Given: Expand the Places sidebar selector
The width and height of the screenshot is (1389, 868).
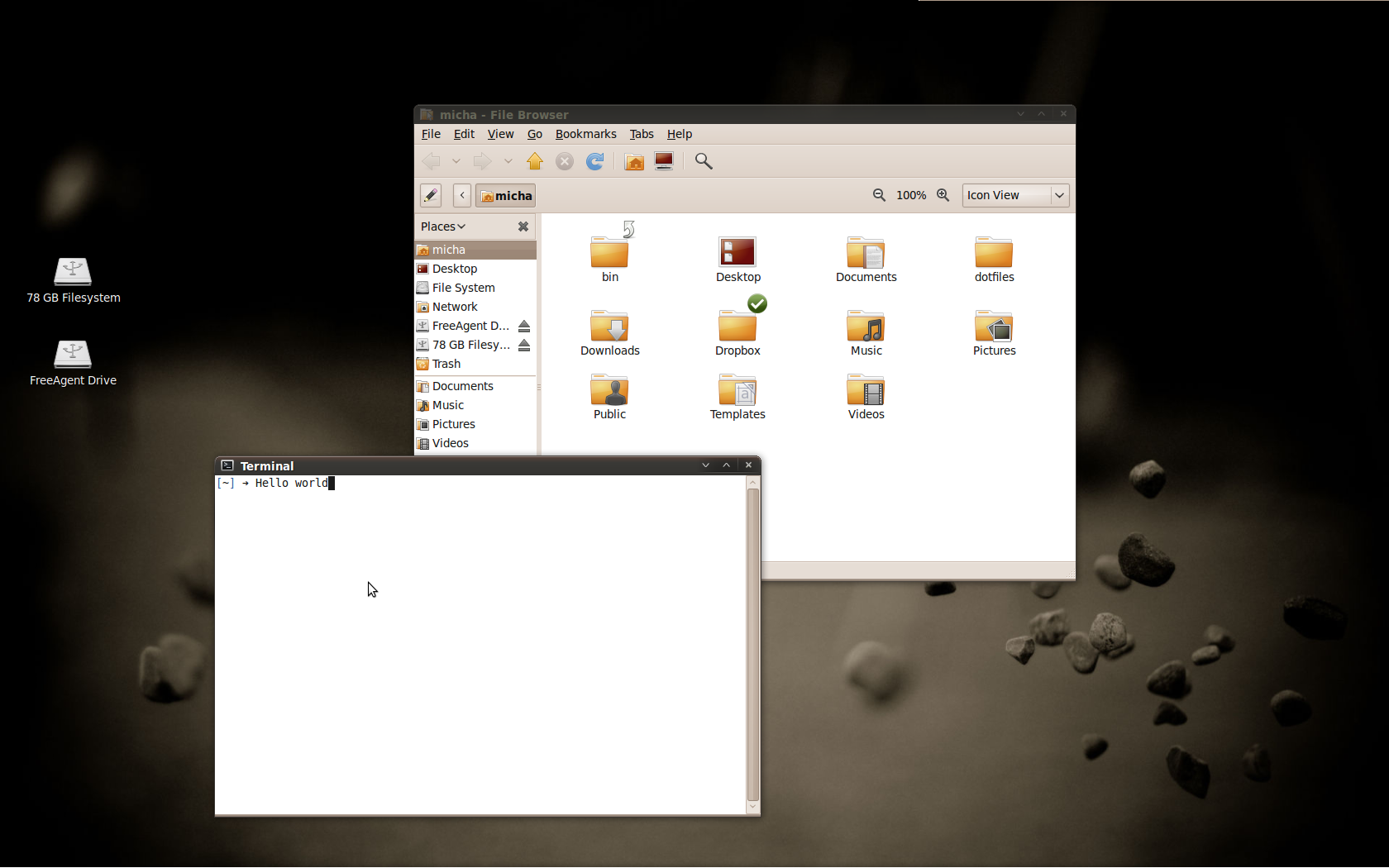Looking at the screenshot, I should (x=443, y=227).
